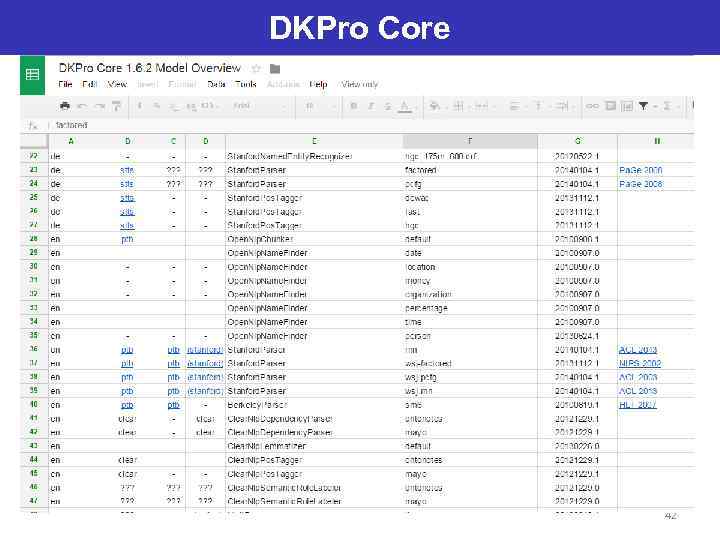This screenshot has width=720, height=540.
Task: Open the 'HLT 2007' link
Action: point(637,405)
